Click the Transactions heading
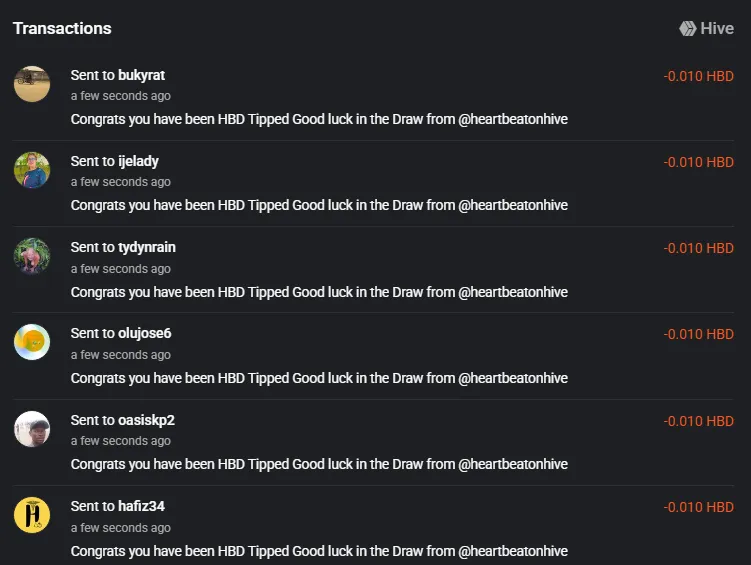This screenshot has width=751, height=565. point(62,28)
